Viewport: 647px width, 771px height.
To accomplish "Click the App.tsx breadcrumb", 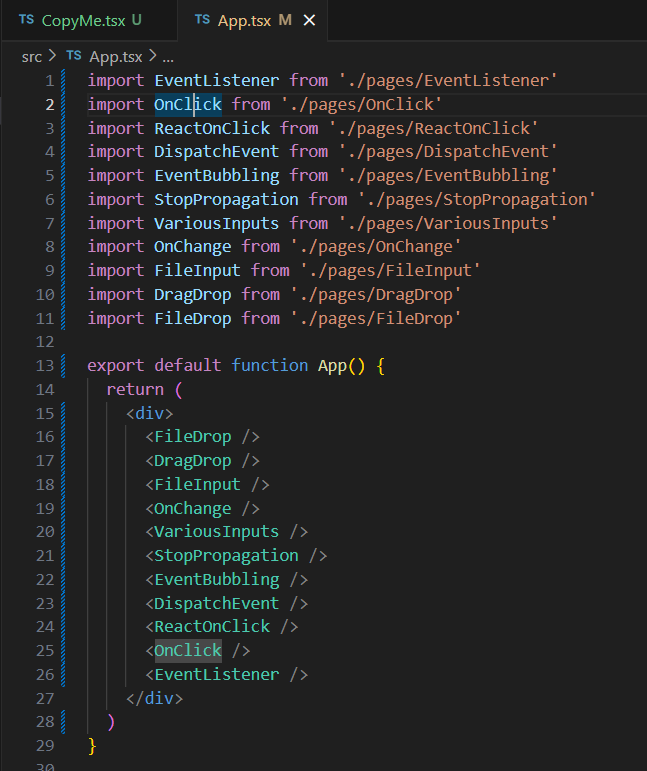I will [116, 57].
